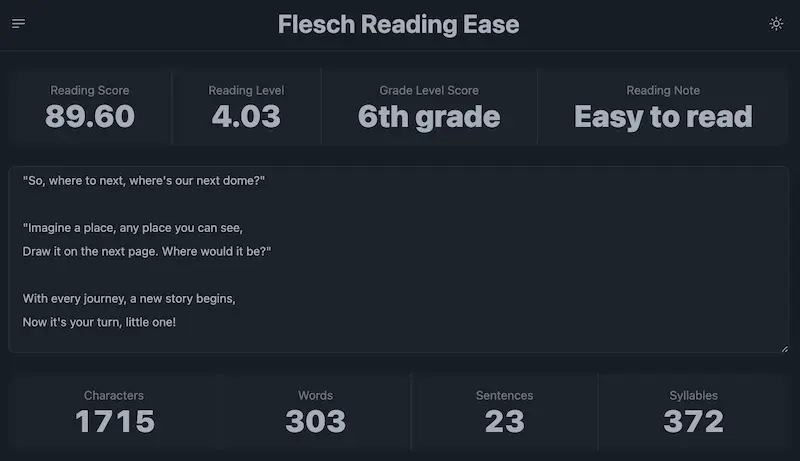This screenshot has height=461, width=800.
Task: Toggle light mode with sun icon
Action: (x=776, y=23)
